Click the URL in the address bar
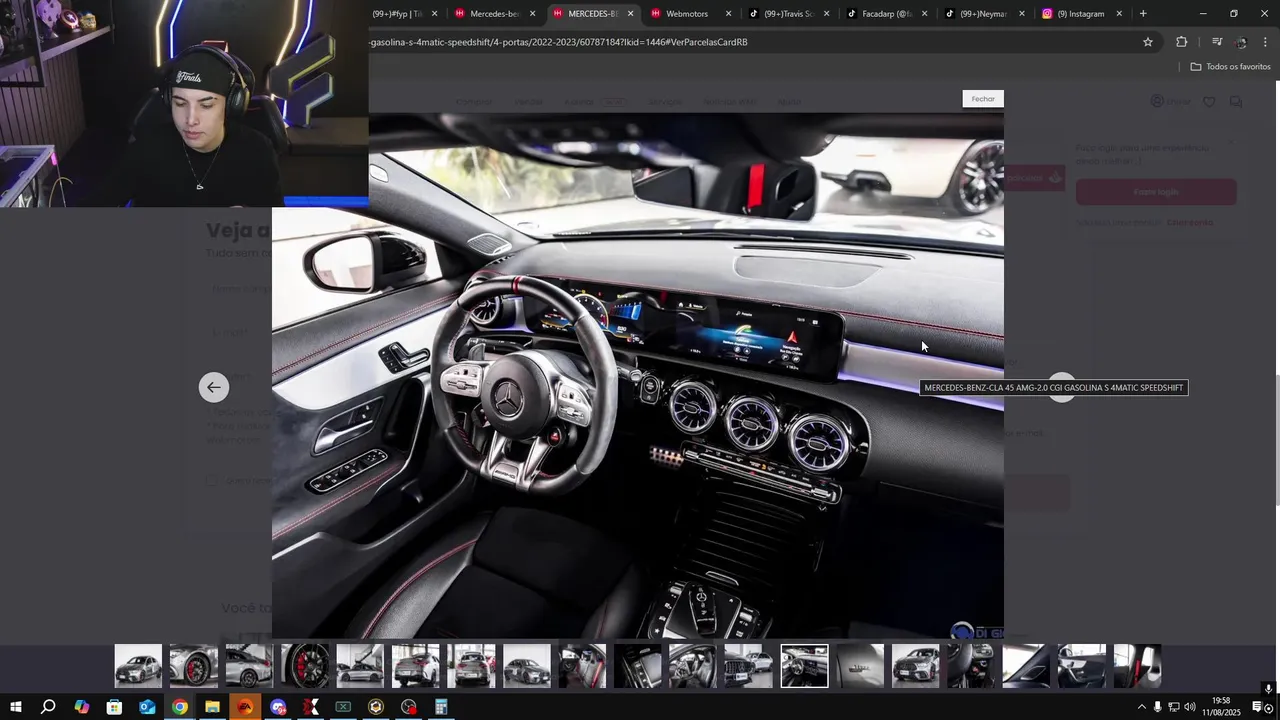 coord(559,42)
